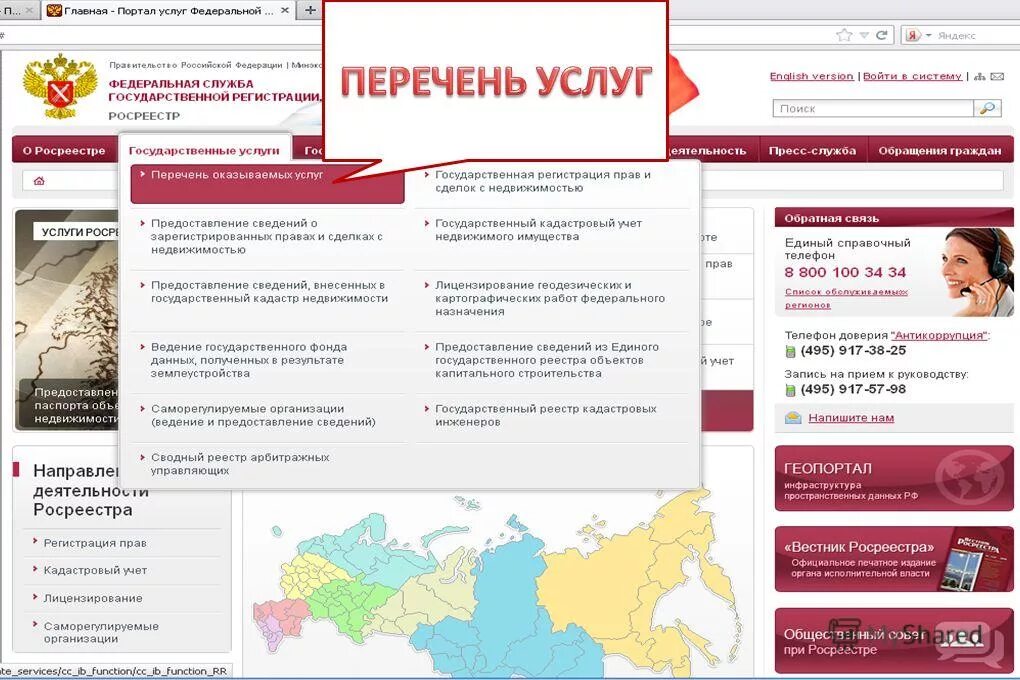Screen dimensions: 1020x680
Task: Click the refresh icon in the address bar
Action: coord(880,34)
